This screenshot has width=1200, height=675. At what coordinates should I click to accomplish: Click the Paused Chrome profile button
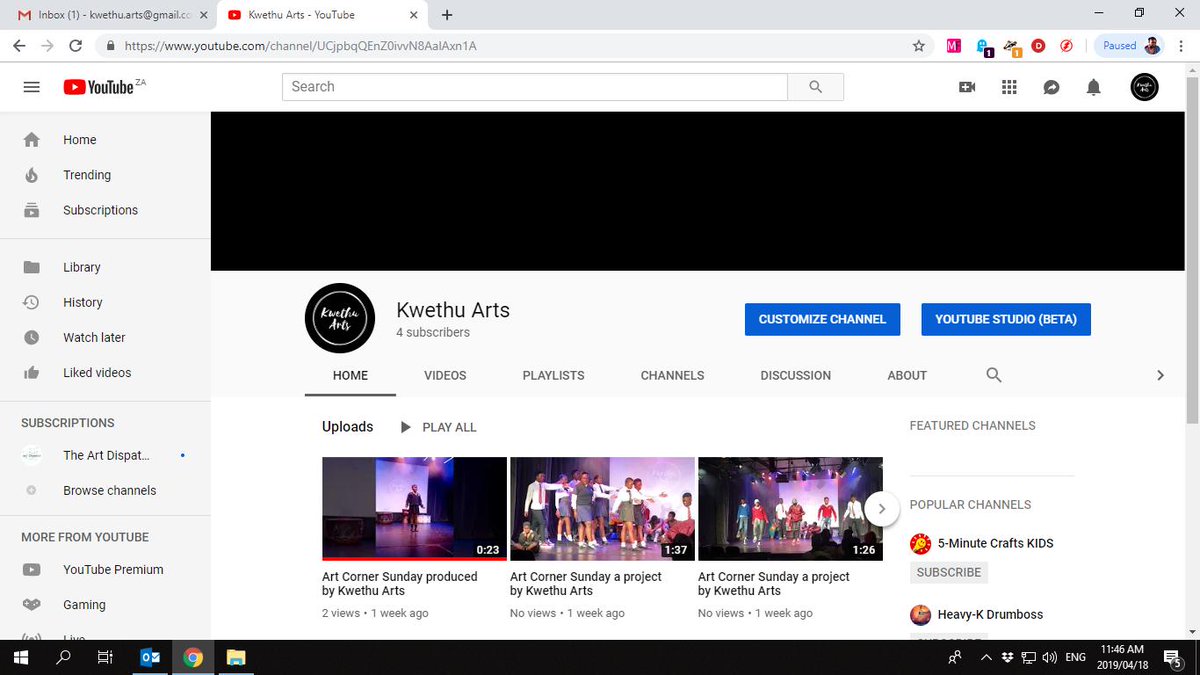point(1129,46)
